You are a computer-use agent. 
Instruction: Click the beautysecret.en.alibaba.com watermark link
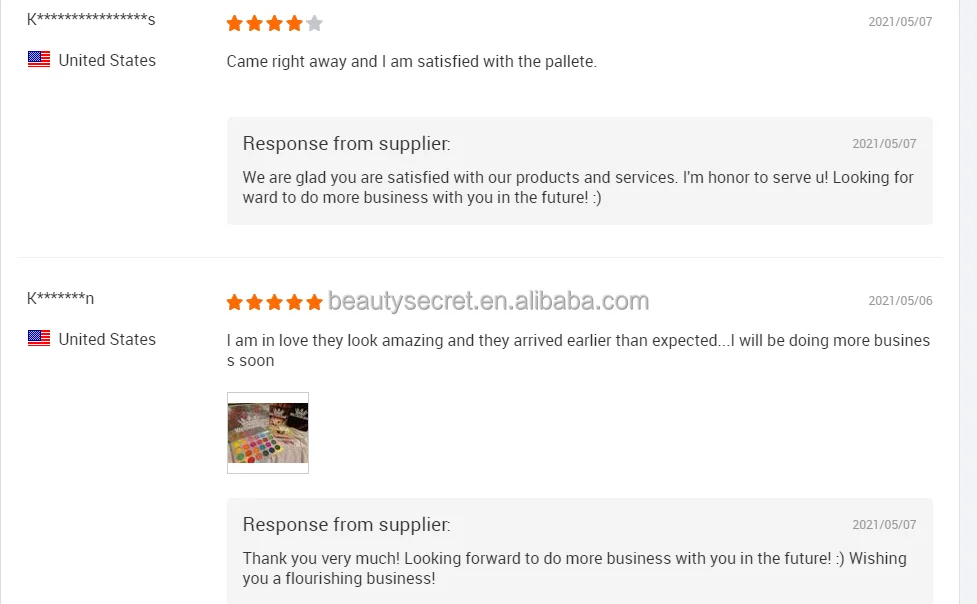(488, 301)
